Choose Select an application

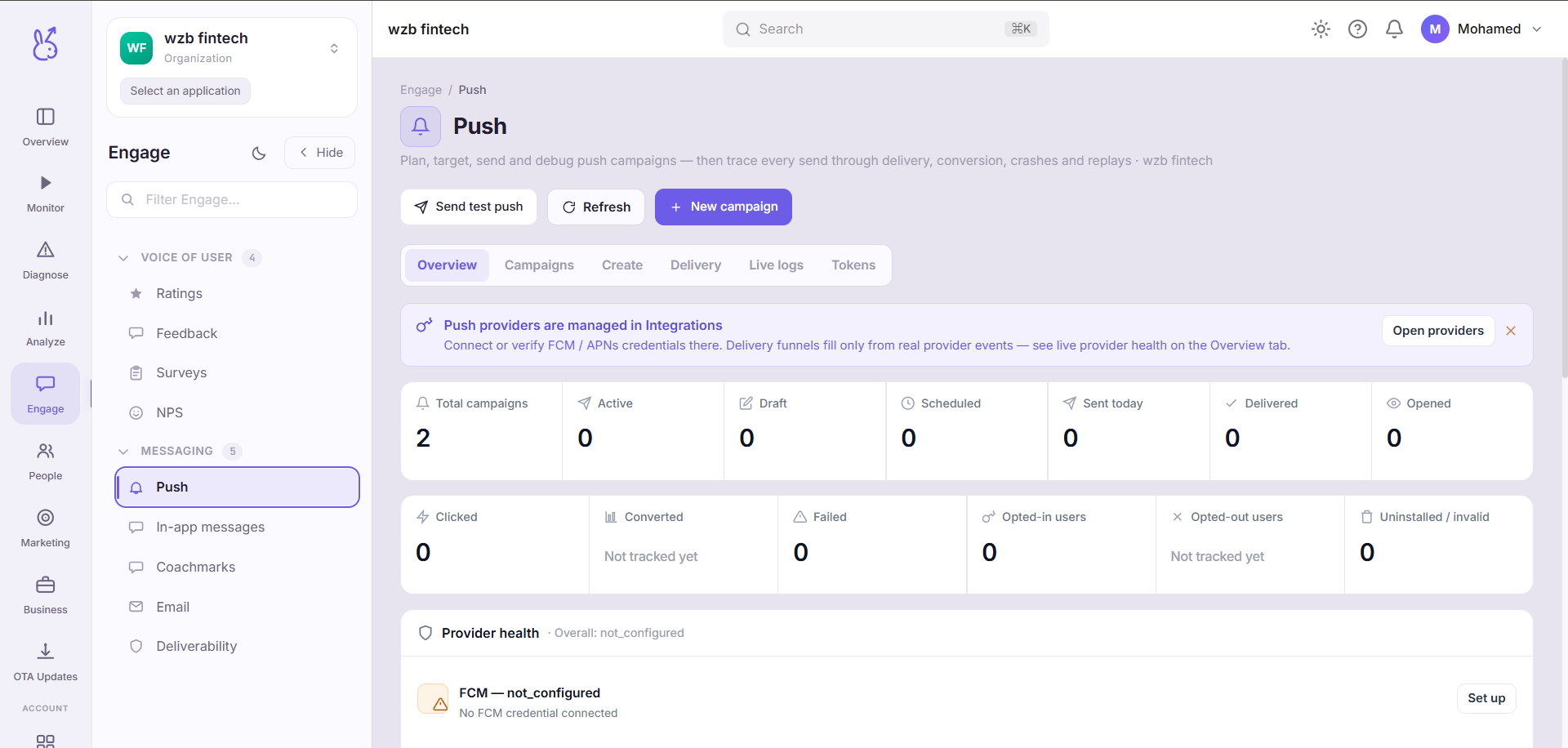tap(185, 91)
